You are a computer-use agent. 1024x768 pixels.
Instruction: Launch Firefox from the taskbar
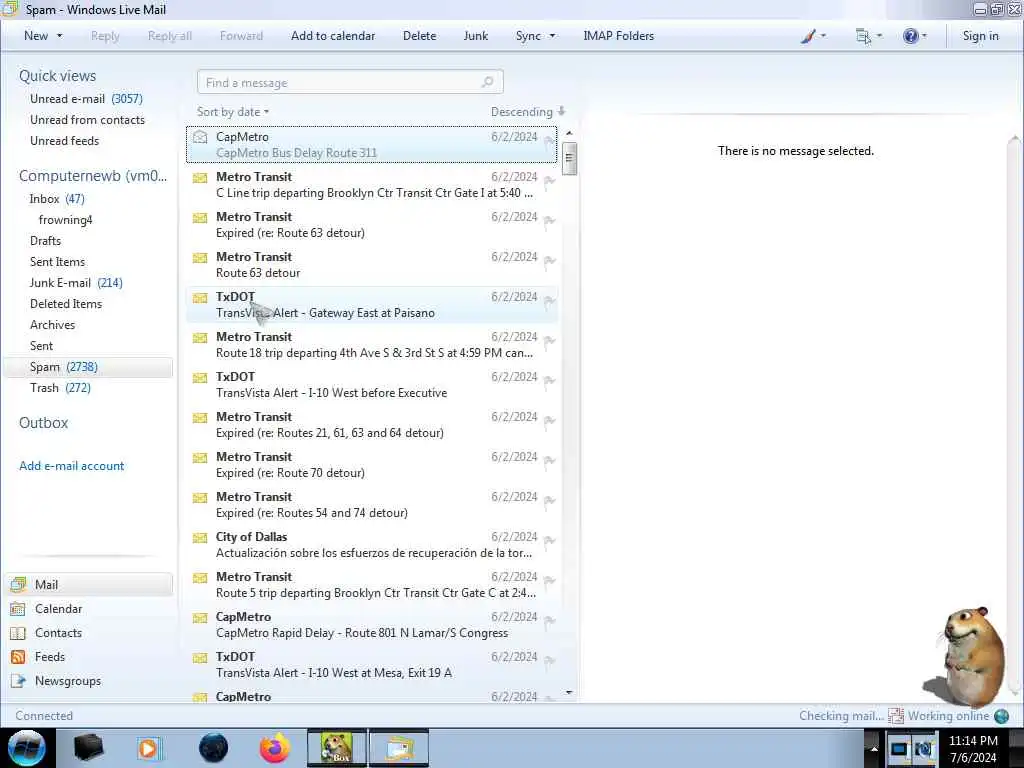(x=275, y=748)
